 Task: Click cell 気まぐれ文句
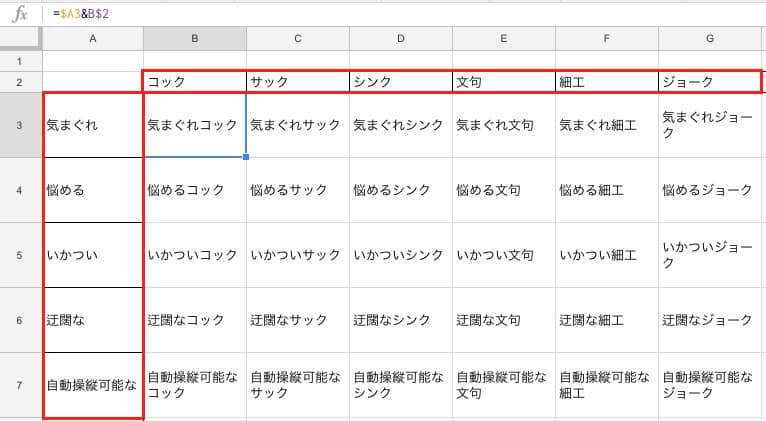pyautogui.click(x=504, y=125)
